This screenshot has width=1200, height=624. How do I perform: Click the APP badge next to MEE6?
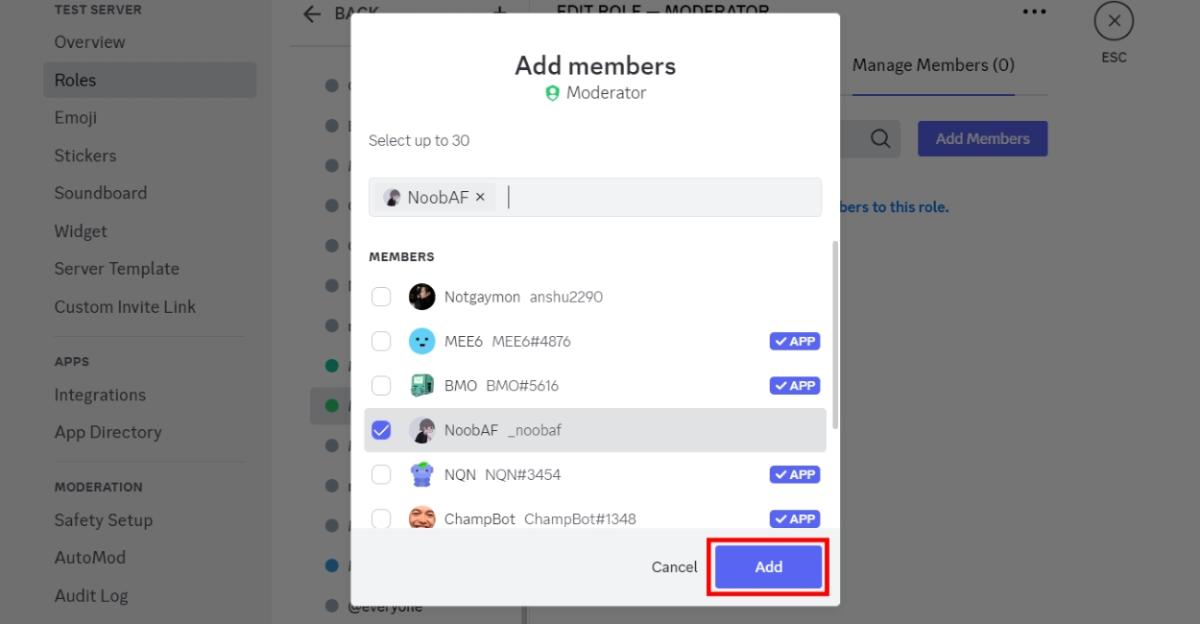click(x=794, y=341)
